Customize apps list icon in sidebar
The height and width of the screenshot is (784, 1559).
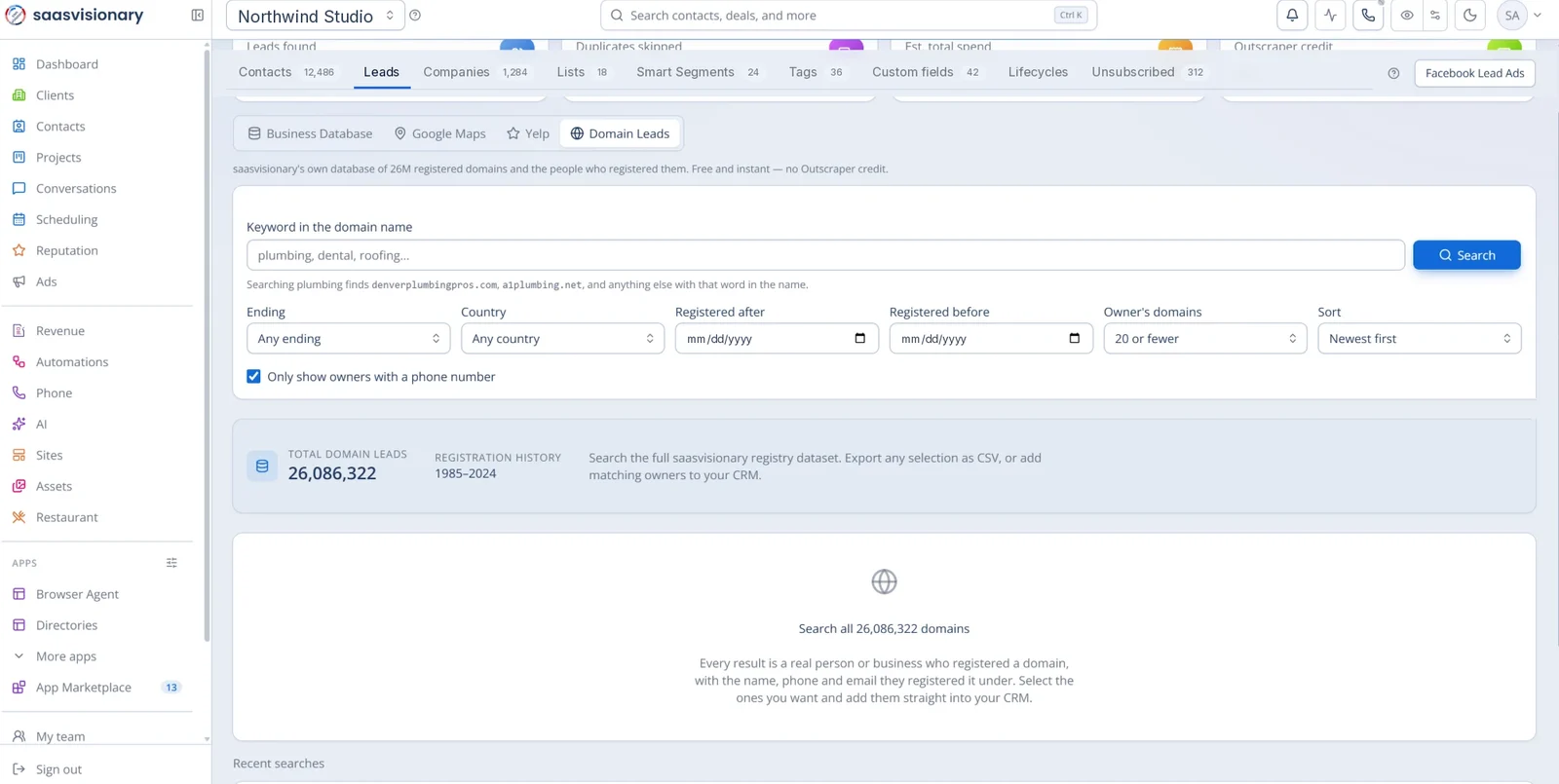point(171,563)
